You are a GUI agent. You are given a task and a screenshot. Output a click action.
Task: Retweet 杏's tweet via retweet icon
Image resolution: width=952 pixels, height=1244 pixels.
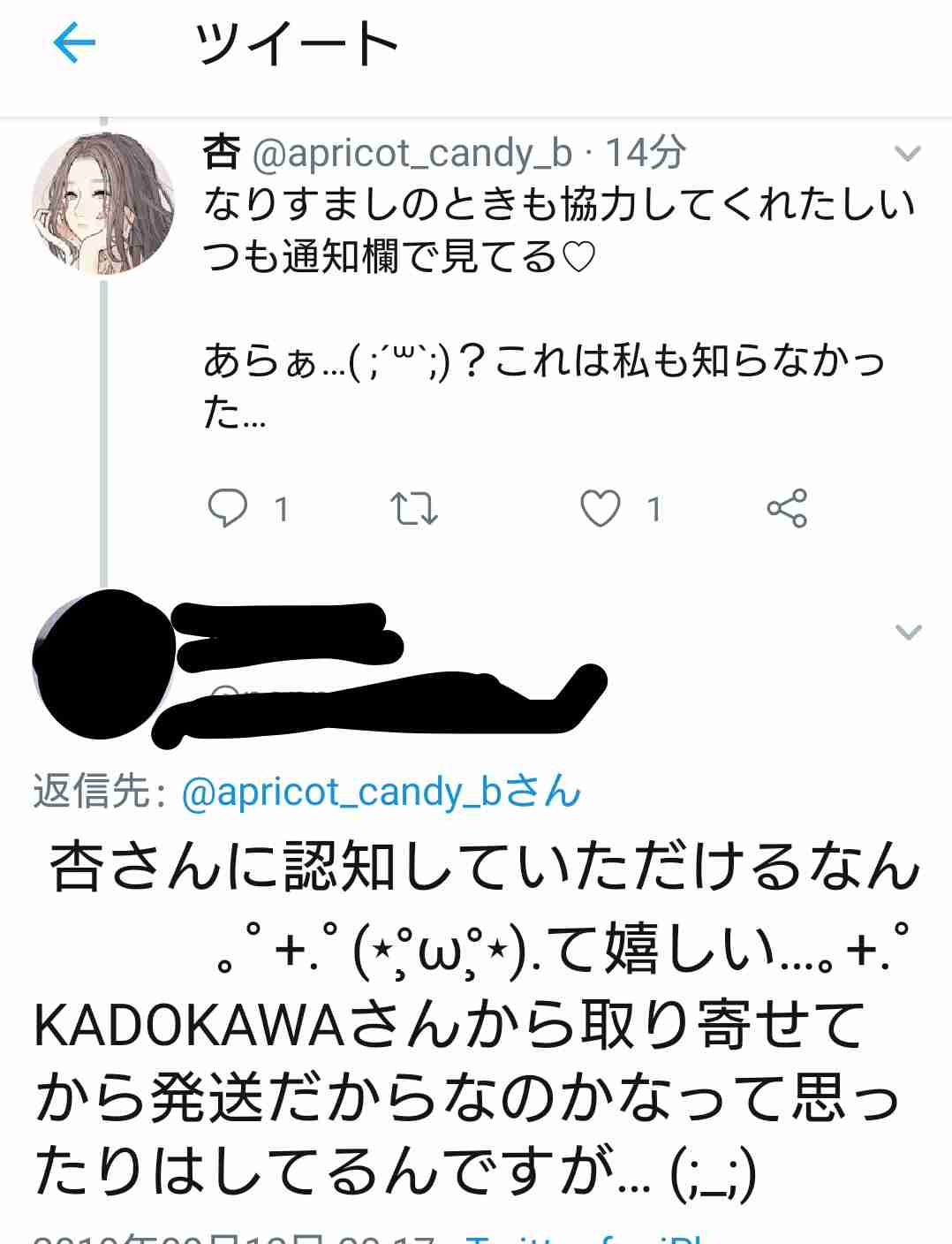413,509
